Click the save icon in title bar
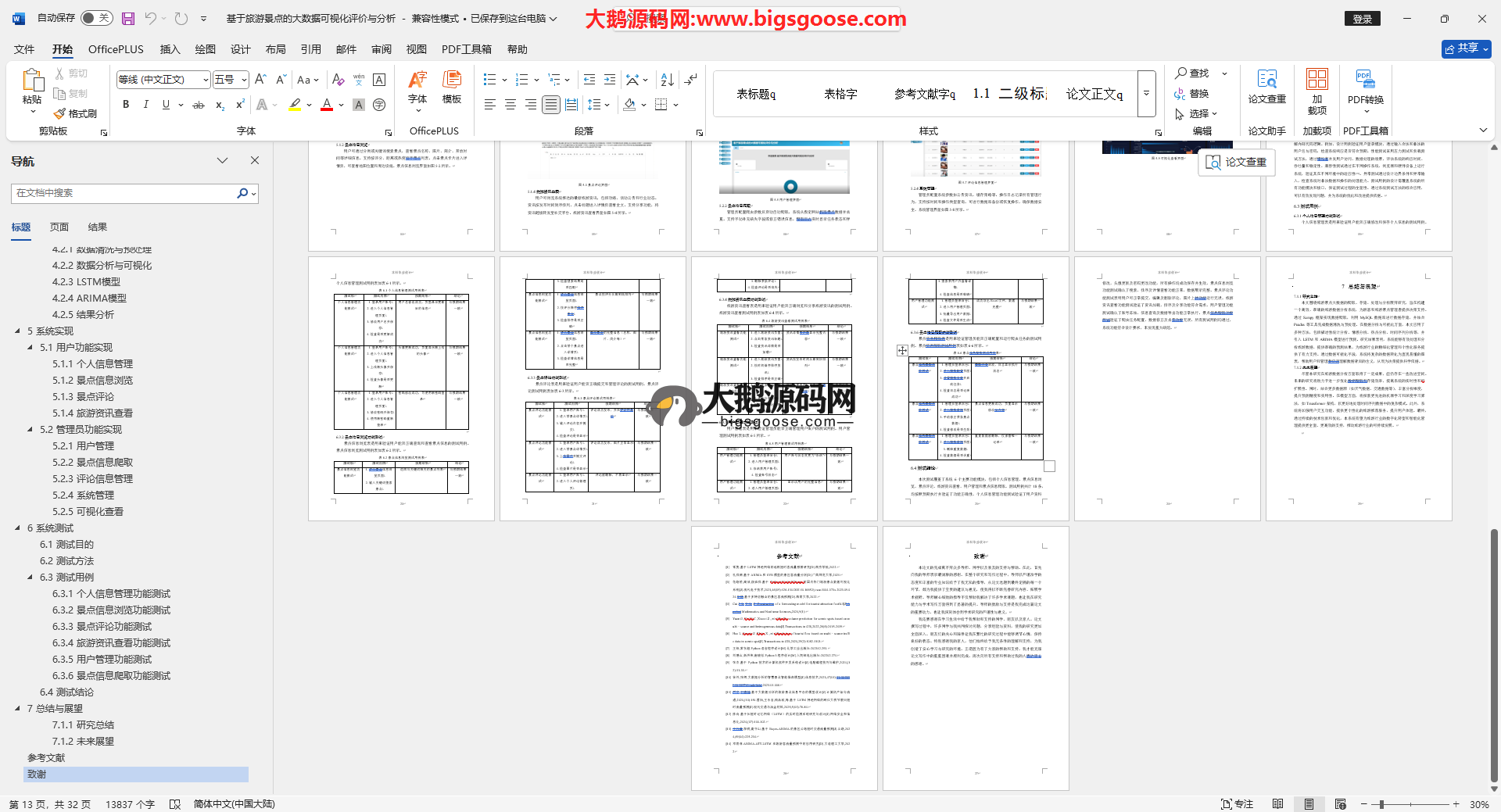Screen dimensions: 1501x812 pos(128,18)
